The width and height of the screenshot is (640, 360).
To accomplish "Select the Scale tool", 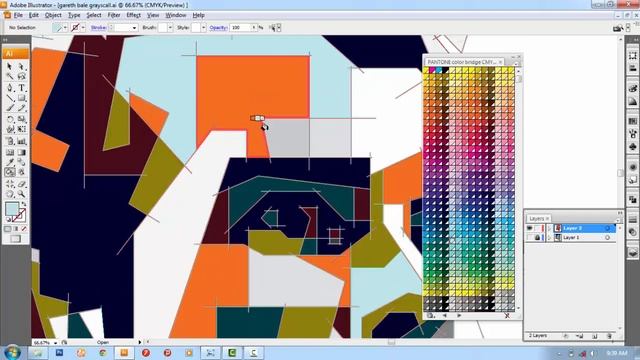I will tap(21, 119).
